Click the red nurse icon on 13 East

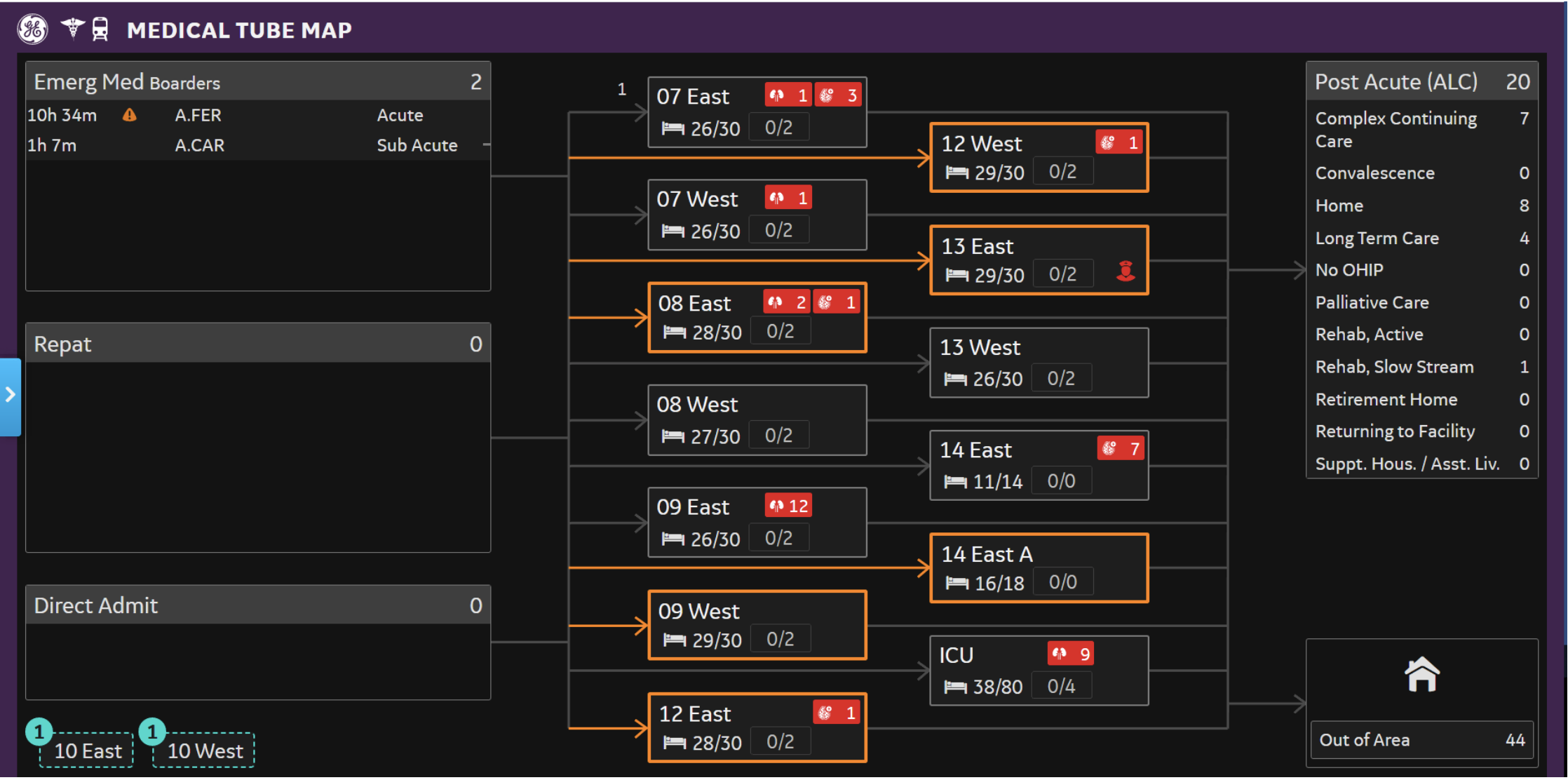point(1126,271)
